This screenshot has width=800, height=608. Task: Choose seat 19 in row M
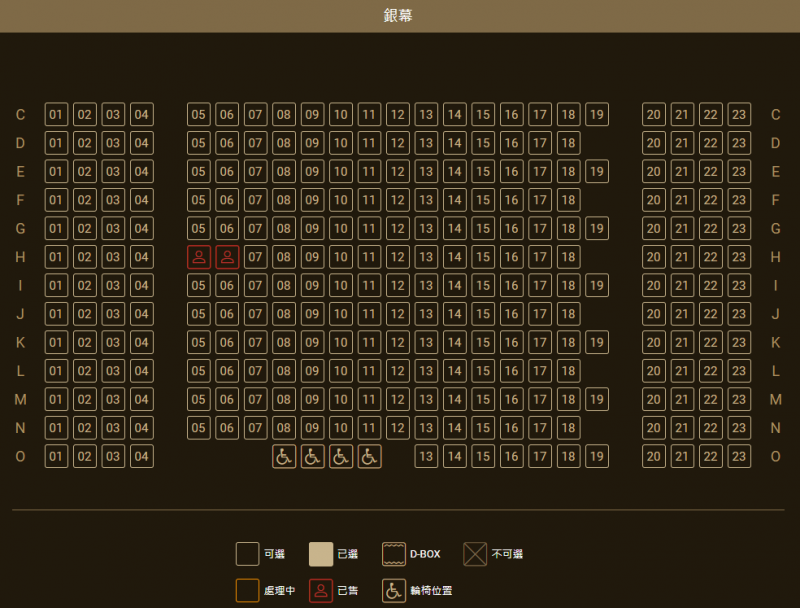point(597,400)
